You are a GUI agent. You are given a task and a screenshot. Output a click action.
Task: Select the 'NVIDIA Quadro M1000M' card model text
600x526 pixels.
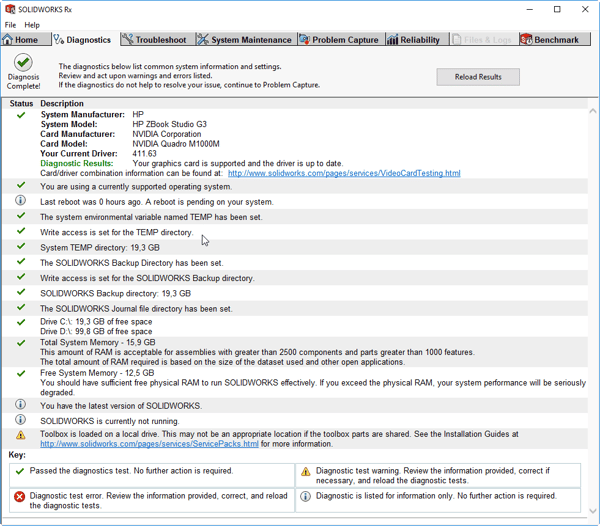coord(176,144)
